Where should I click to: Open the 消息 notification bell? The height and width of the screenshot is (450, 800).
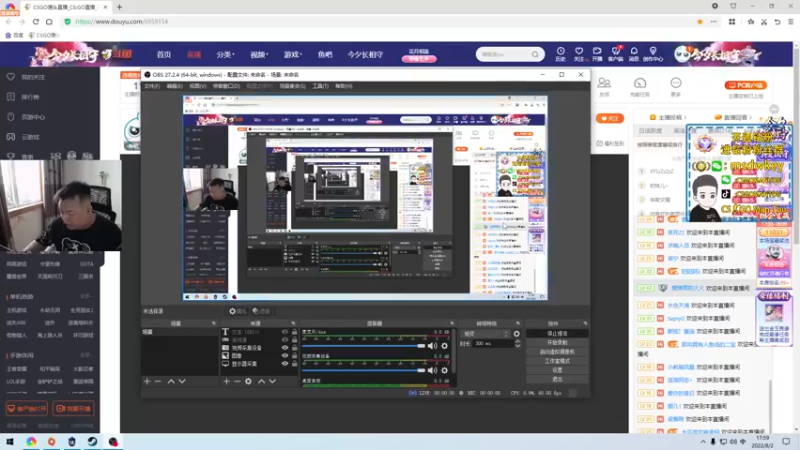[634, 54]
